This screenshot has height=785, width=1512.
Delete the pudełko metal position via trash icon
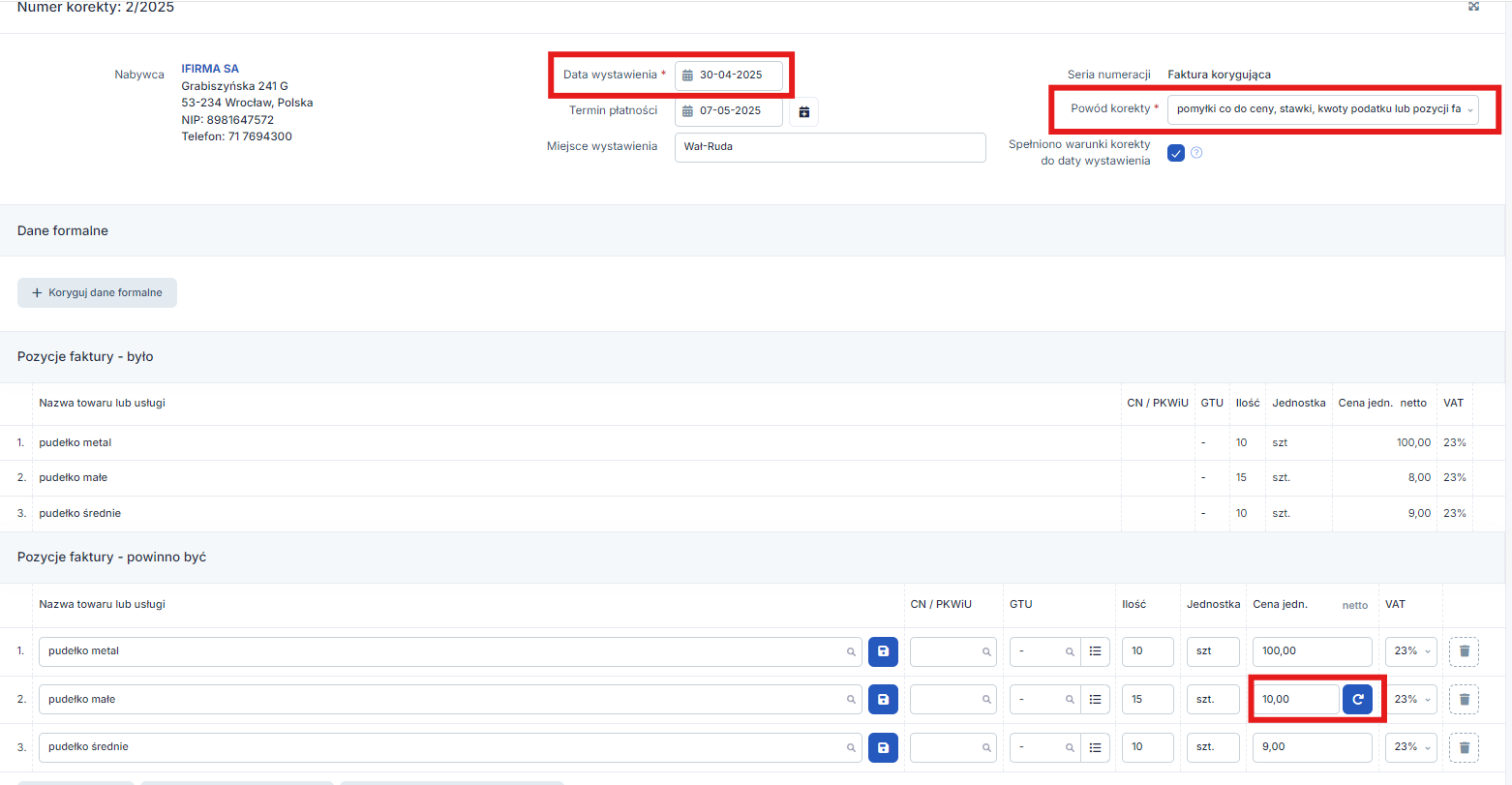click(x=1464, y=651)
